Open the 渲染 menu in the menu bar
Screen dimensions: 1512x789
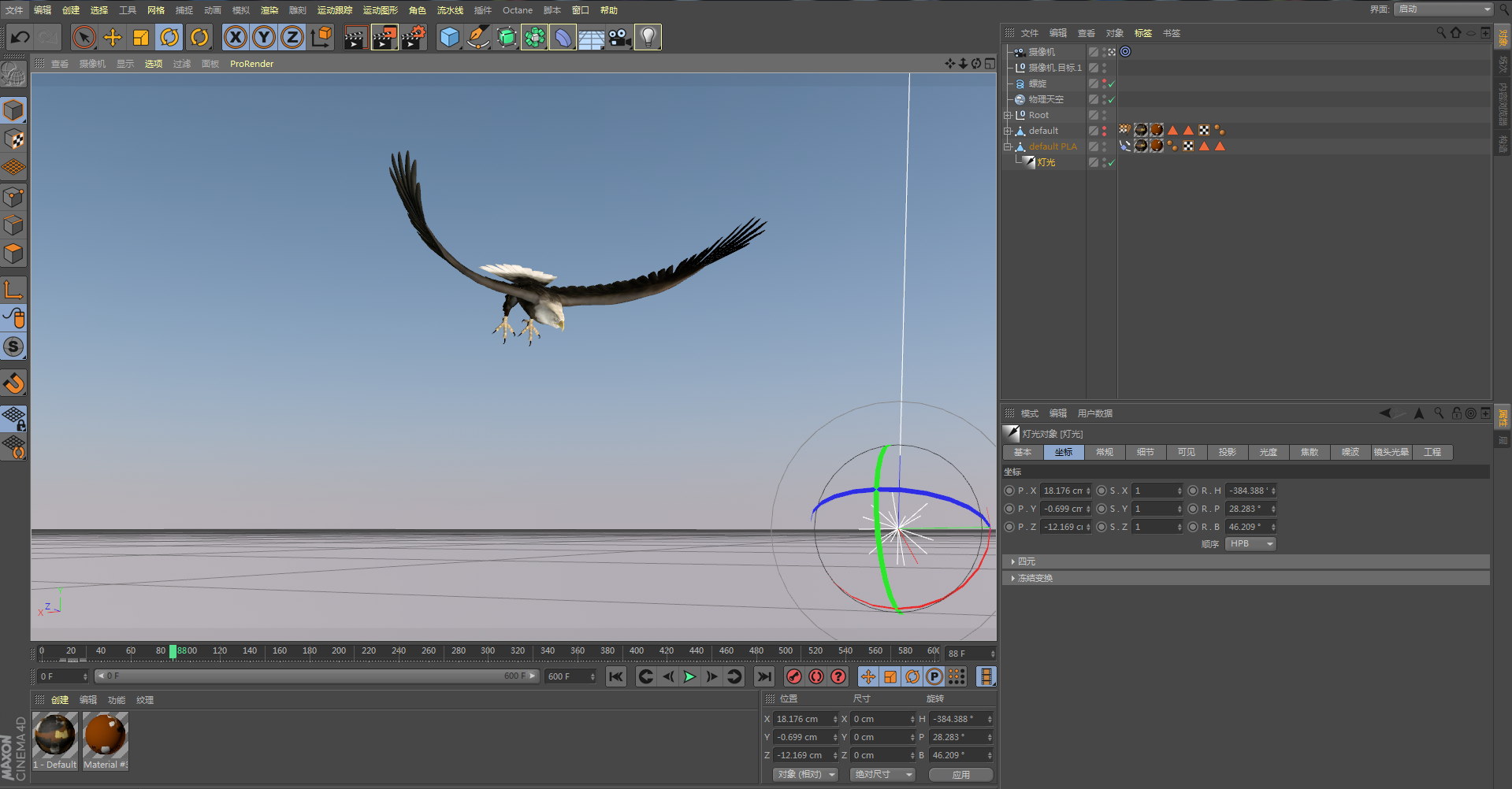[269, 10]
